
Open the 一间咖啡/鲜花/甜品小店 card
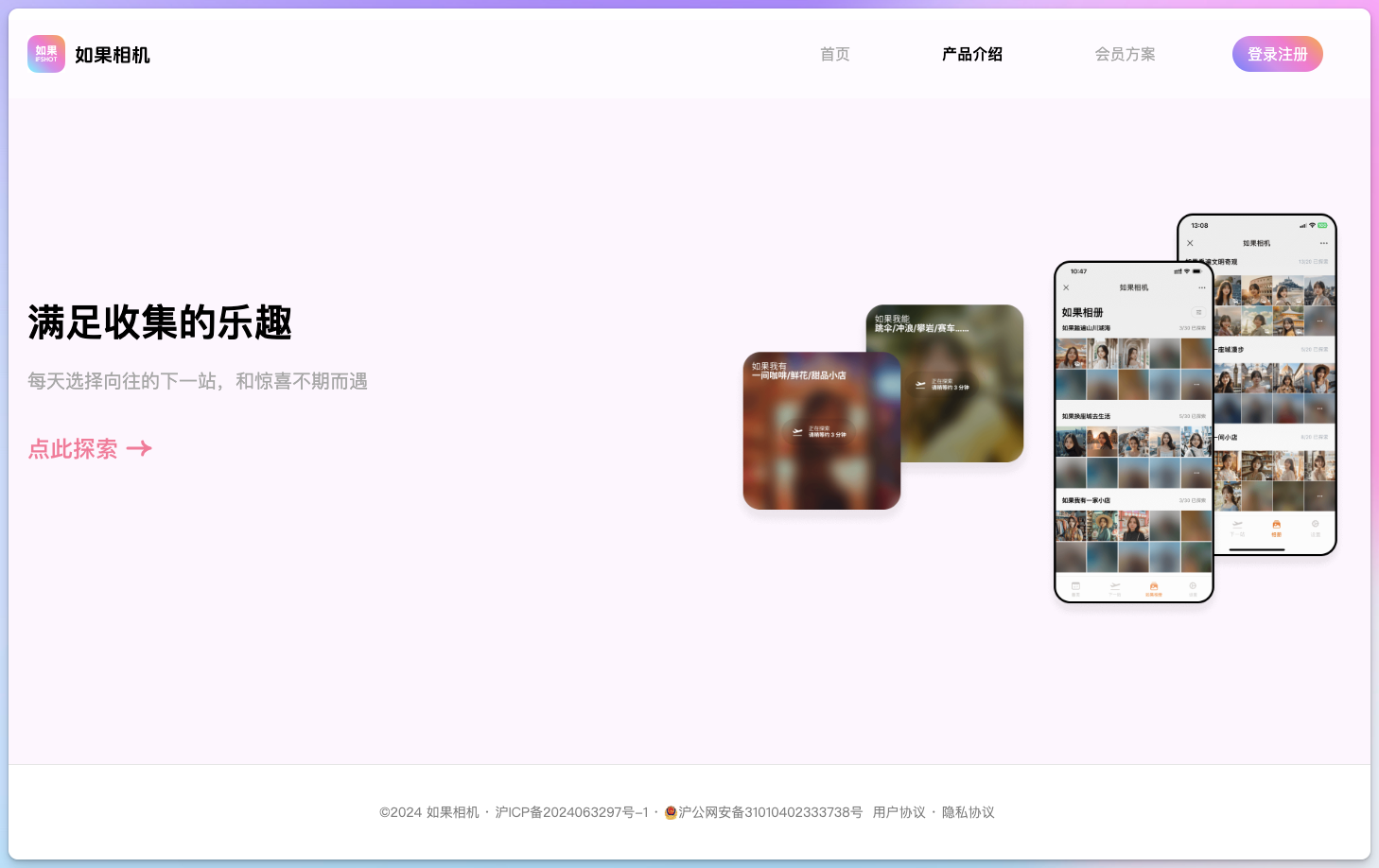point(822,430)
